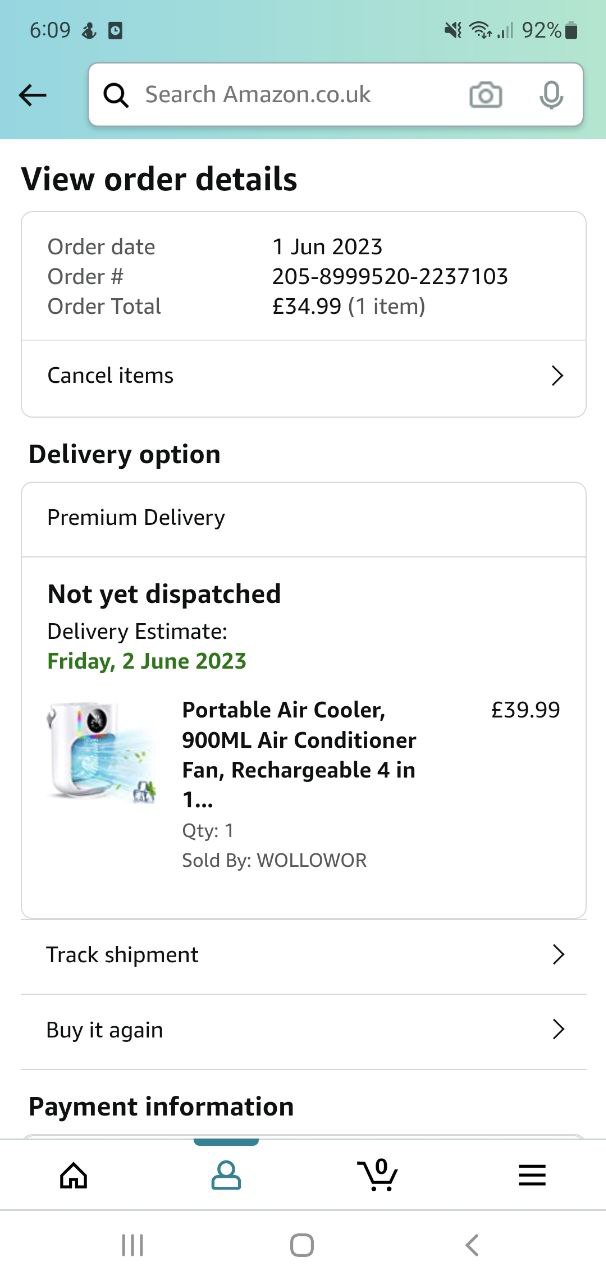Open the account profile tab

click(x=226, y=1175)
